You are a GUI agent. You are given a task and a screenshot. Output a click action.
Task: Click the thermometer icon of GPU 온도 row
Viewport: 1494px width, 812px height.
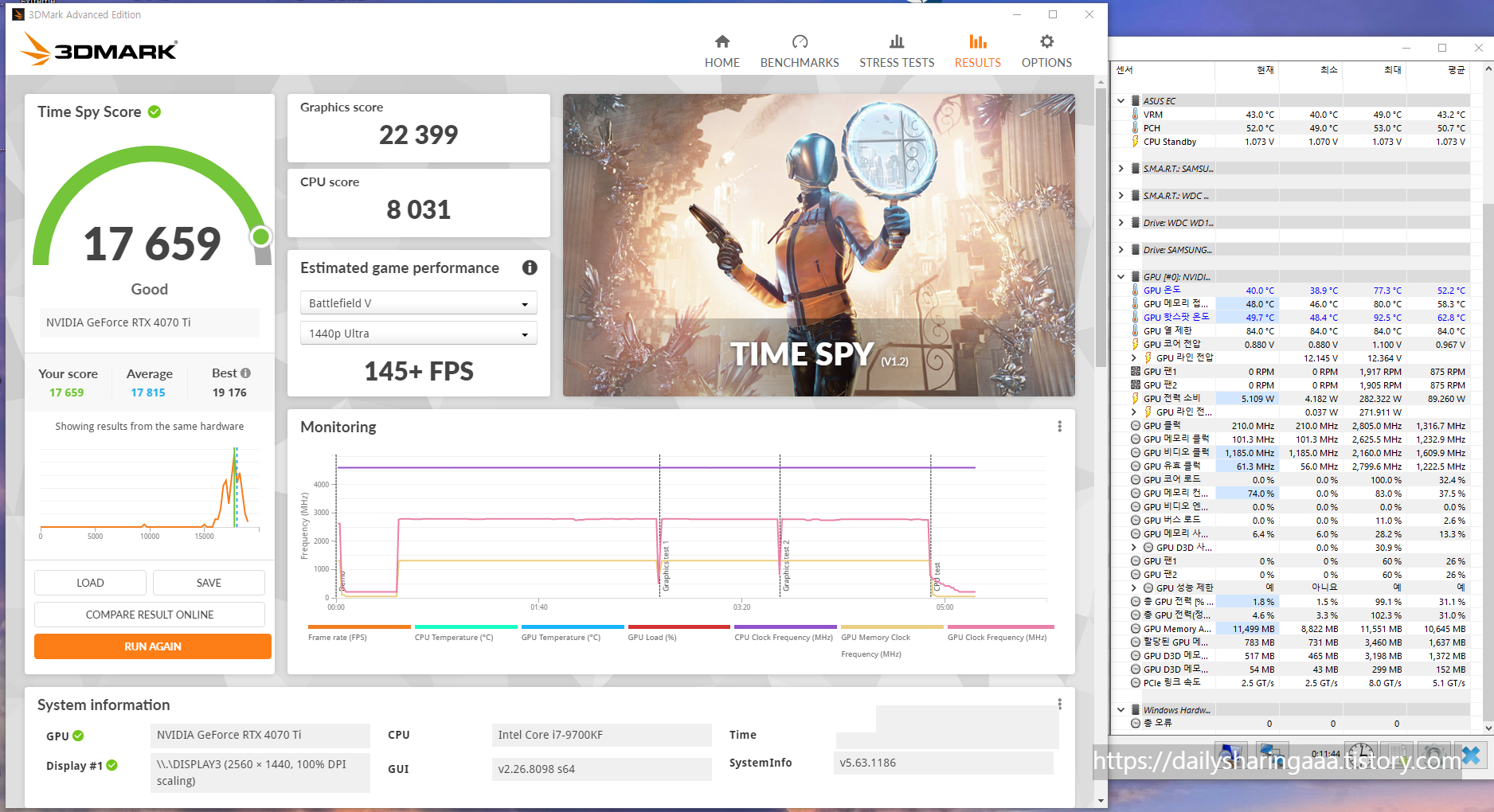[1135, 291]
